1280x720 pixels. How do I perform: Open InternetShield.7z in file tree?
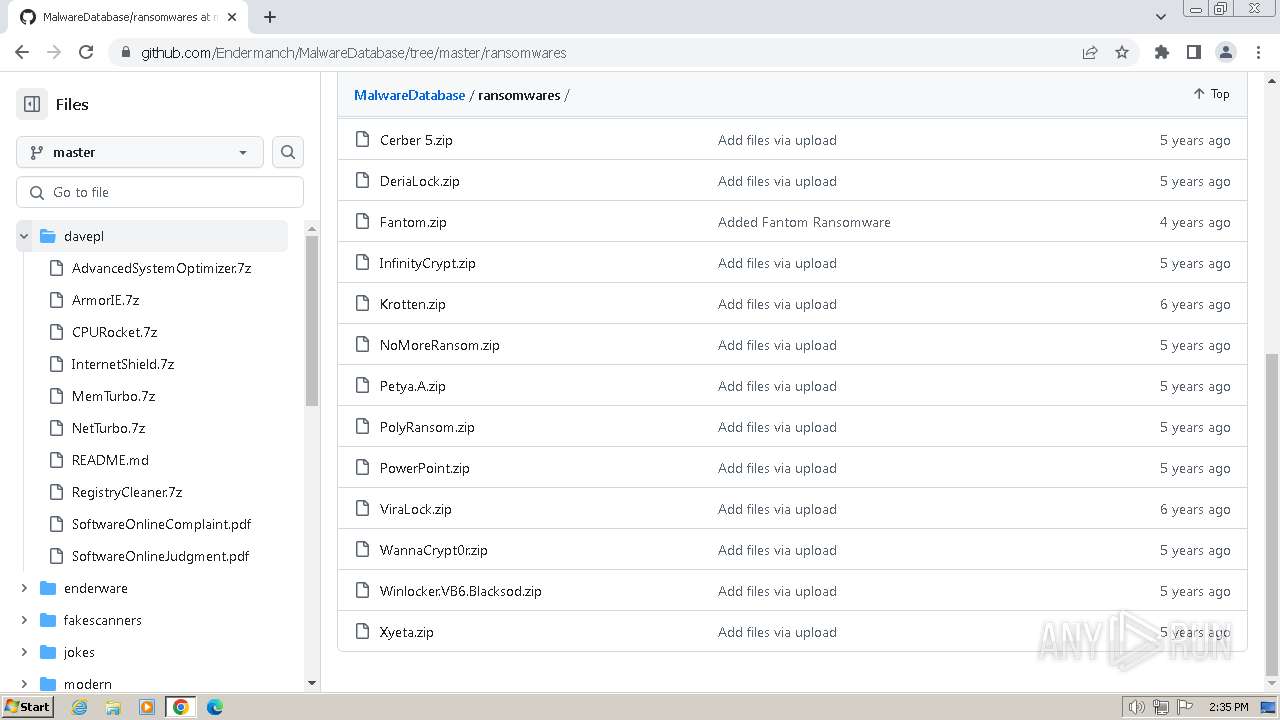tap(122, 364)
